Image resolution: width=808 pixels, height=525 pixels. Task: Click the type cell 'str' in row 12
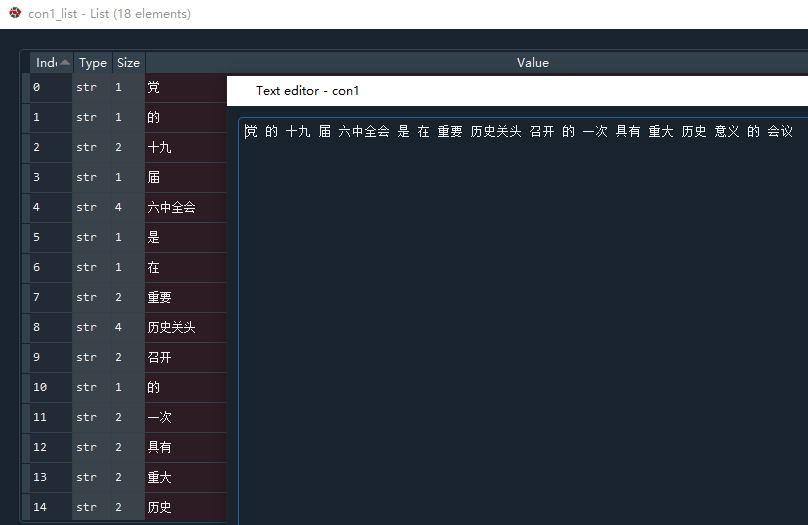click(x=92, y=447)
